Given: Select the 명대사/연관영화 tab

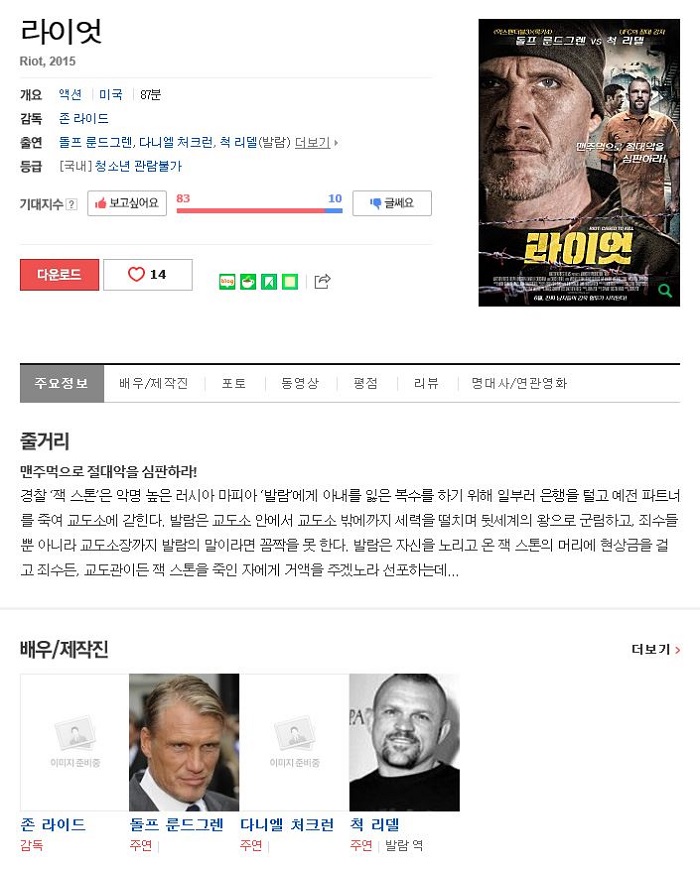Looking at the screenshot, I should (x=519, y=383).
